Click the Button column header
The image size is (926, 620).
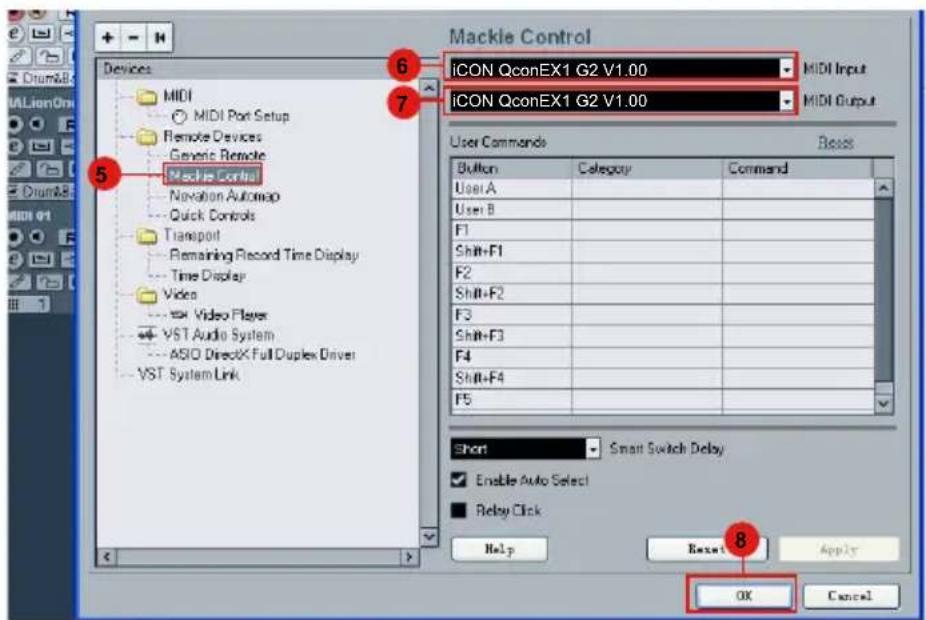(511, 168)
